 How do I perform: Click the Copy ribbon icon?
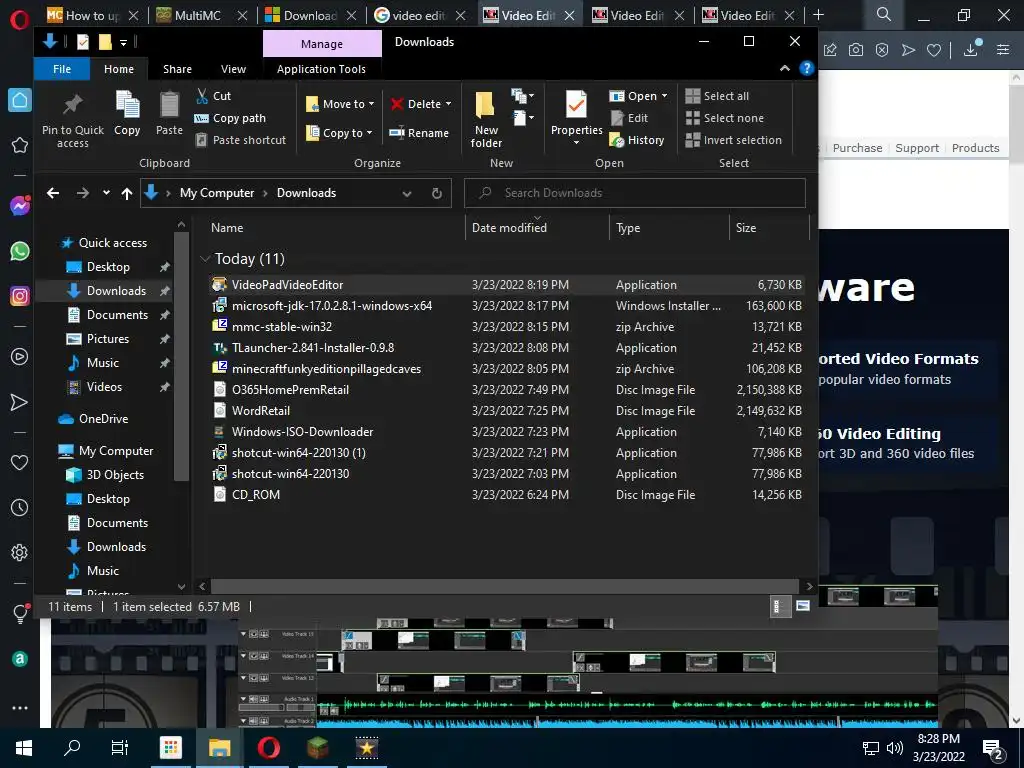click(127, 104)
